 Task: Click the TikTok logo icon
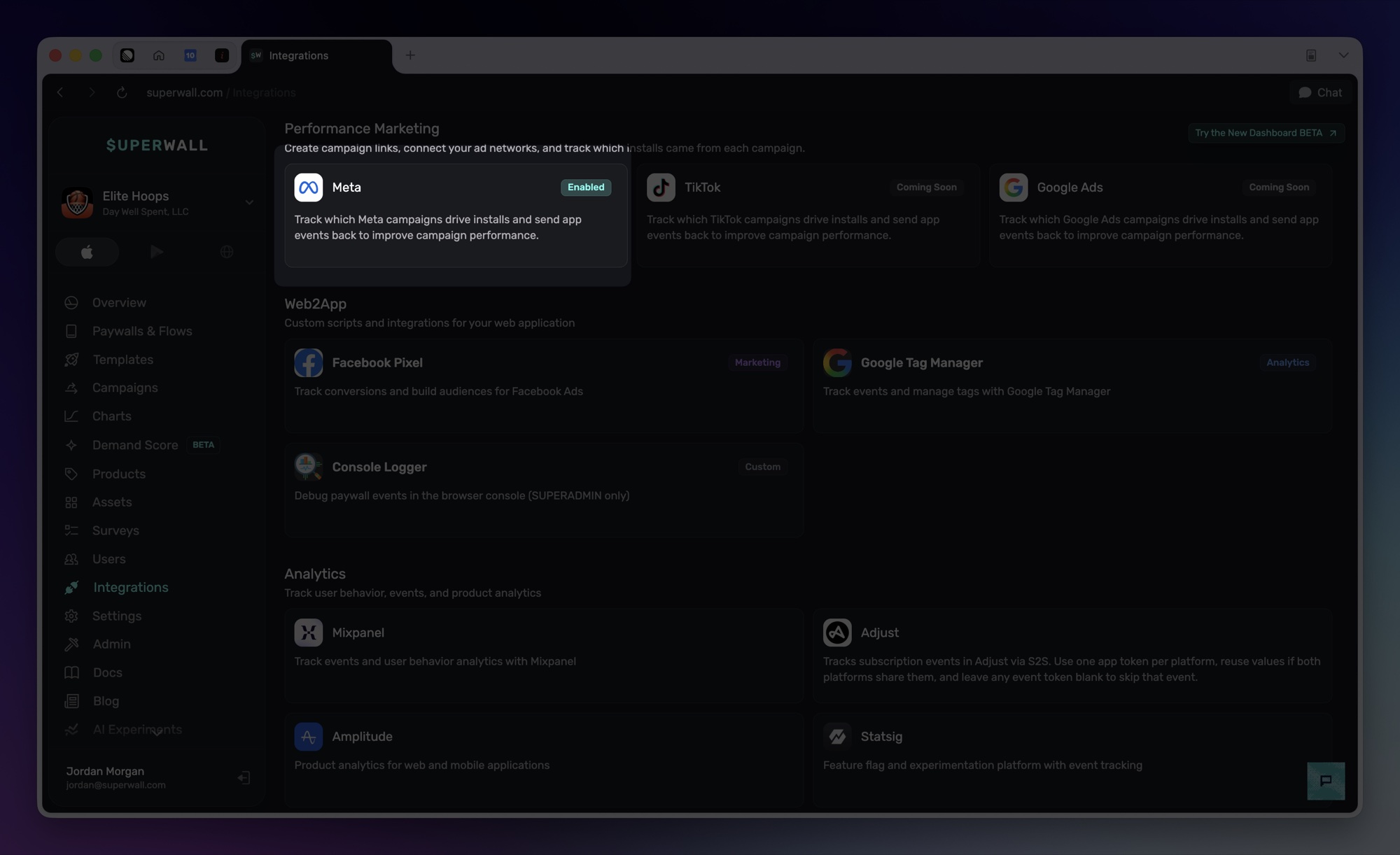(x=661, y=188)
